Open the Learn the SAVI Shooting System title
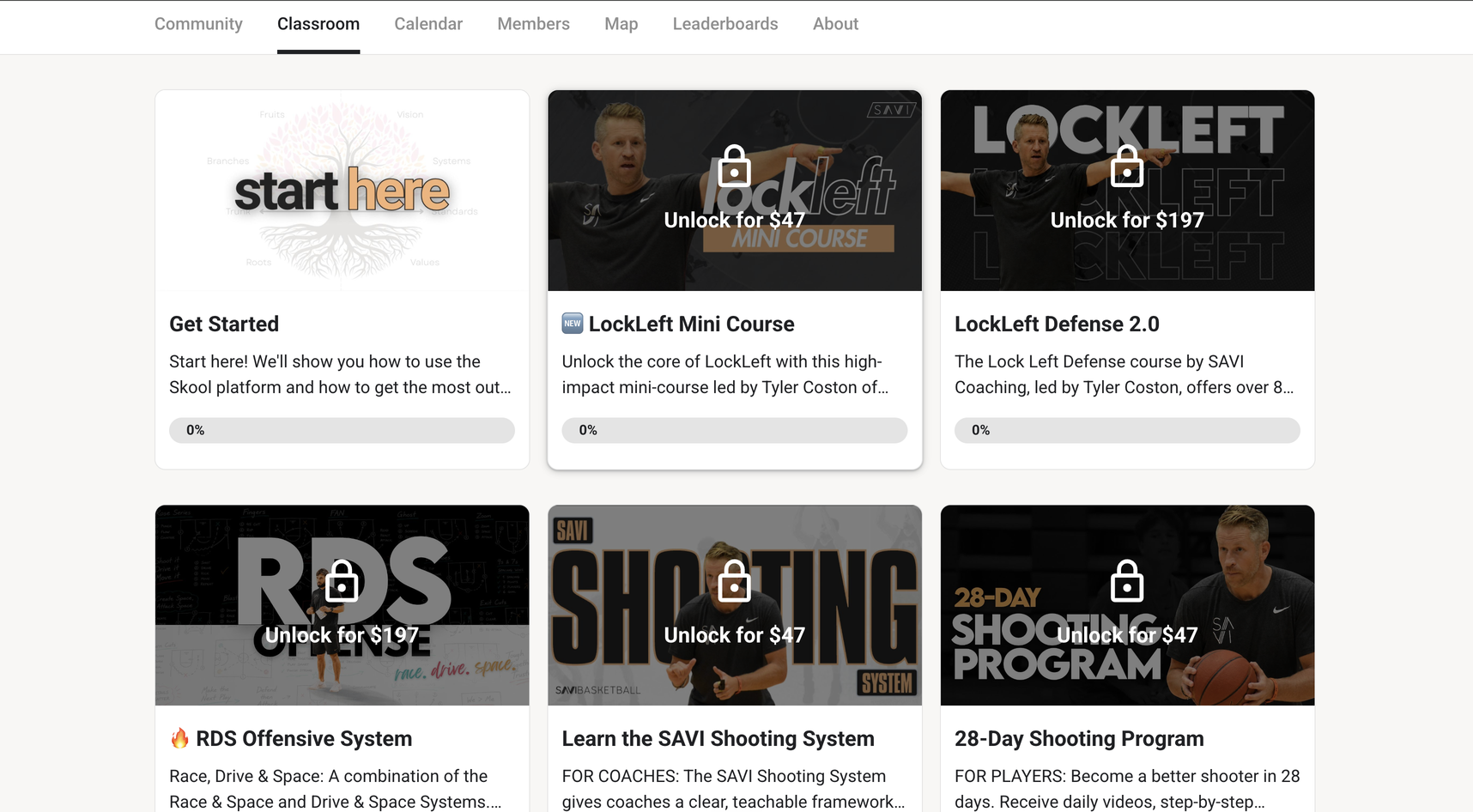This screenshot has height=812, width=1473. 718,738
